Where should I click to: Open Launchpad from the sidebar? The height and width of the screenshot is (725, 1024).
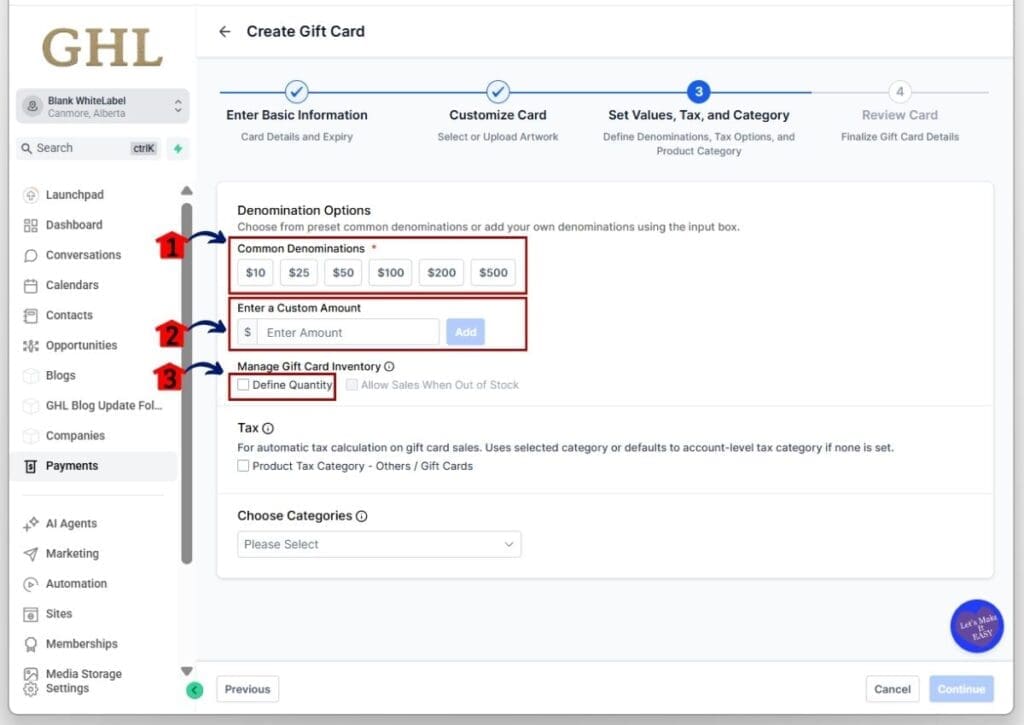(74, 195)
